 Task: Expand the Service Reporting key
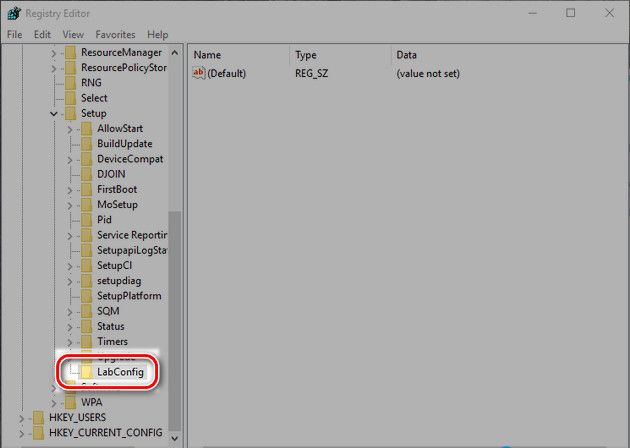point(70,236)
